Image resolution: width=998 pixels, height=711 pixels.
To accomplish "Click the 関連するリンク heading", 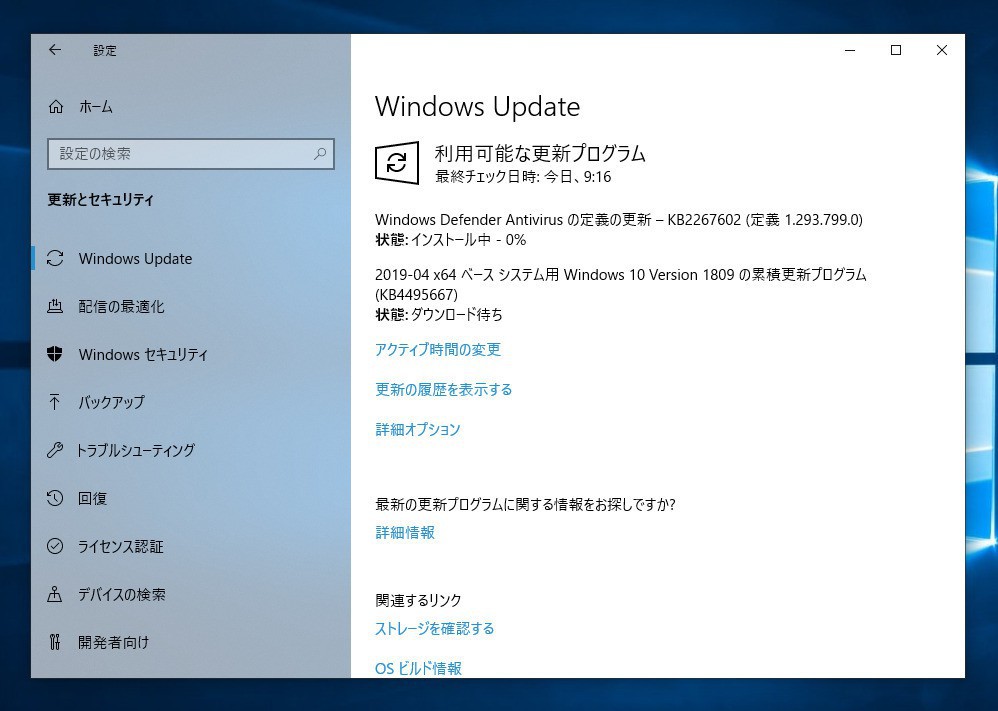I will (418, 600).
